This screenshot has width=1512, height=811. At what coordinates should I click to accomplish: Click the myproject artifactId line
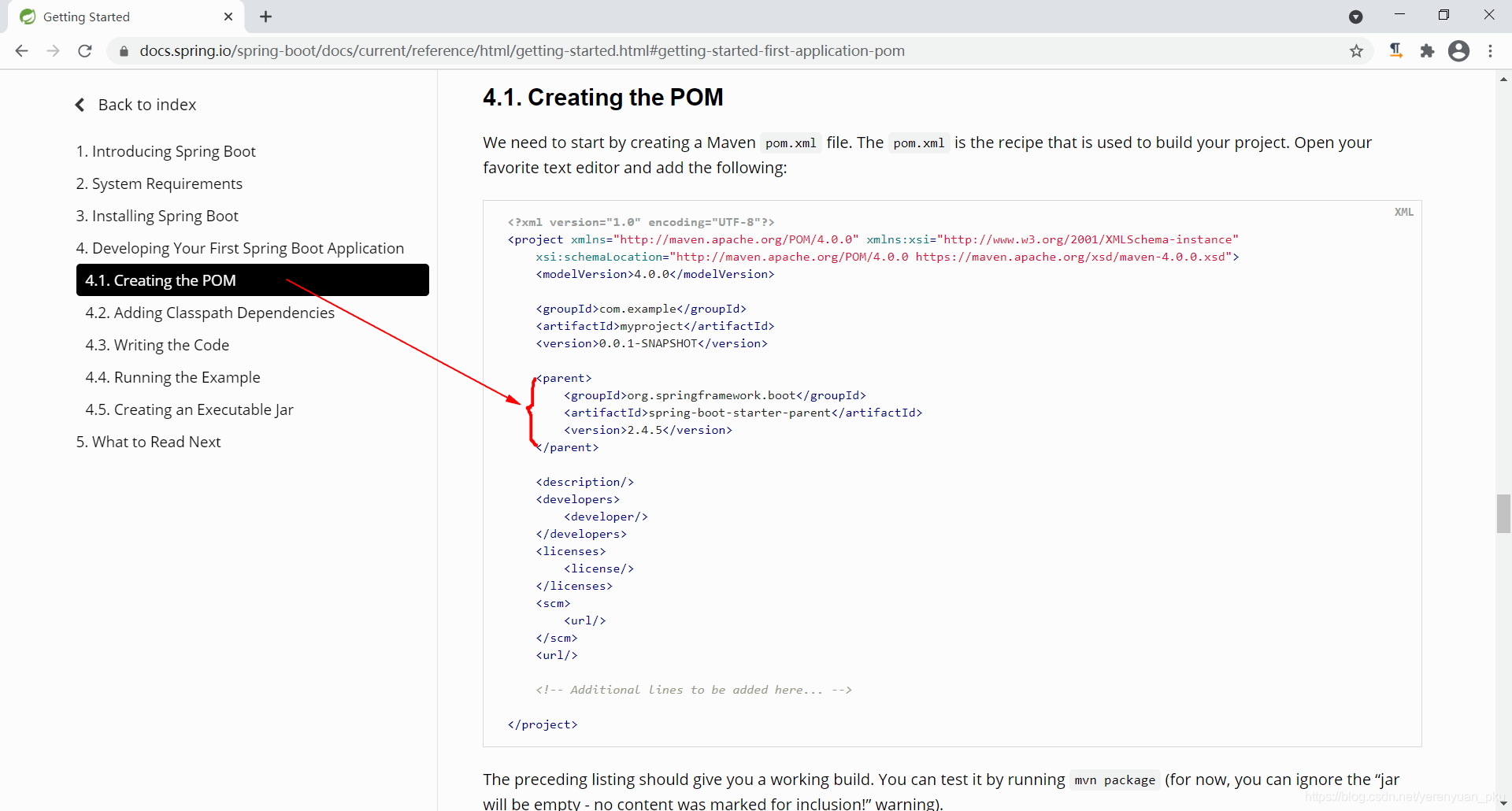click(x=655, y=326)
